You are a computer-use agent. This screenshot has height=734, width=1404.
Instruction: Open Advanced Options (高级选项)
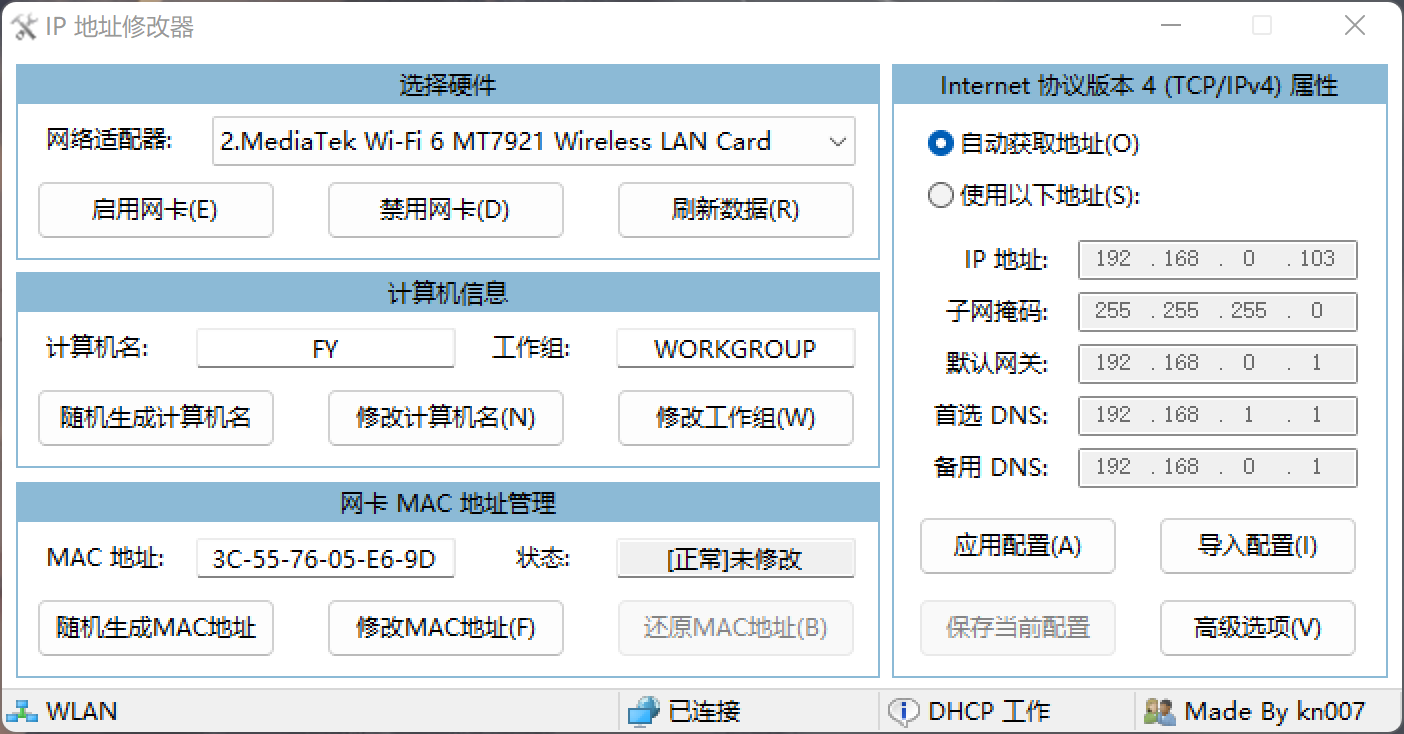(1257, 628)
